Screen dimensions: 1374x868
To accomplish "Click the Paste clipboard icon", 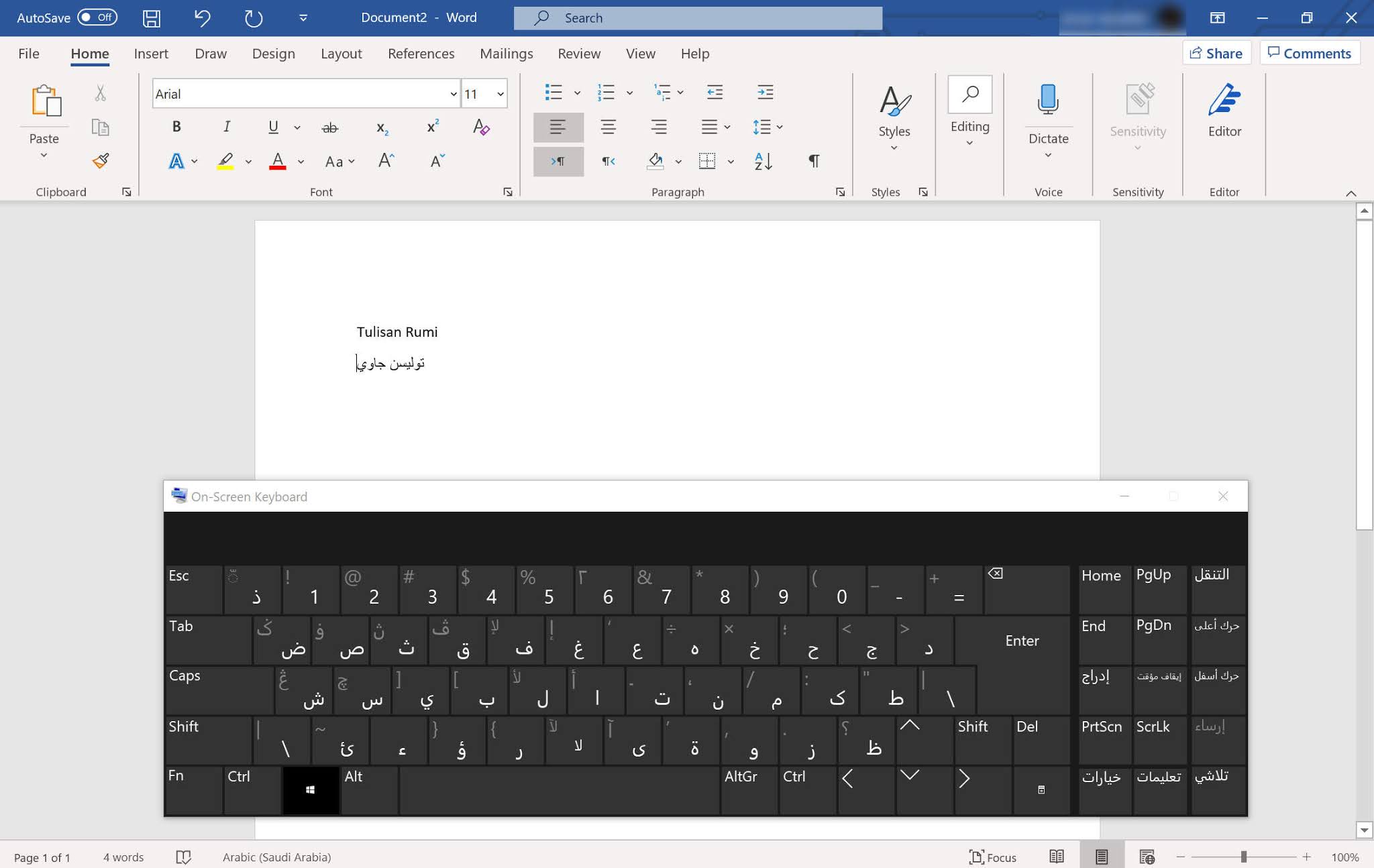I will pyautogui.click(x=47, y=101).
